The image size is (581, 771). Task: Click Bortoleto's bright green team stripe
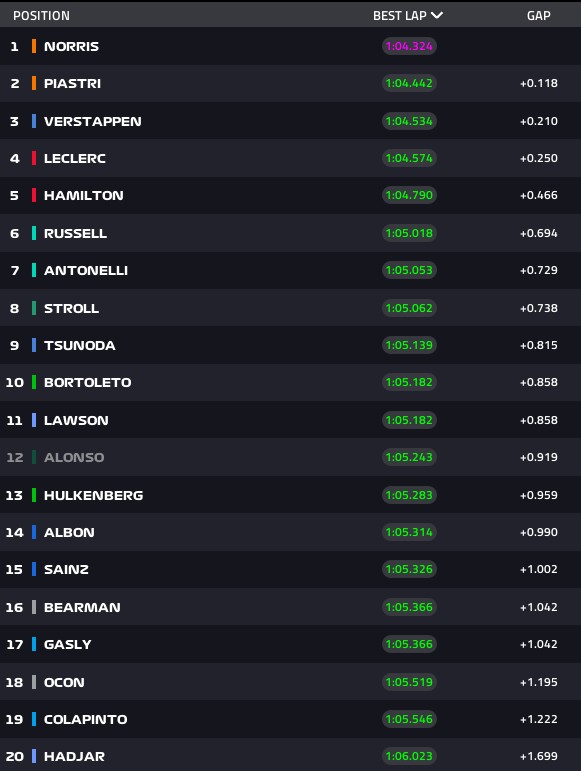pyautogui.click(x=34, y=382)
